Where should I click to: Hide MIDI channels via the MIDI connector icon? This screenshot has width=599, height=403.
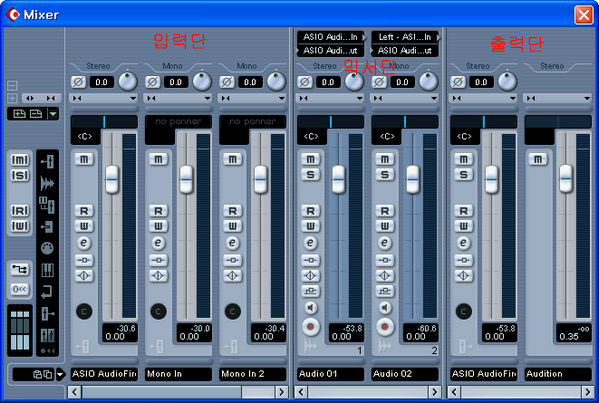47,248
